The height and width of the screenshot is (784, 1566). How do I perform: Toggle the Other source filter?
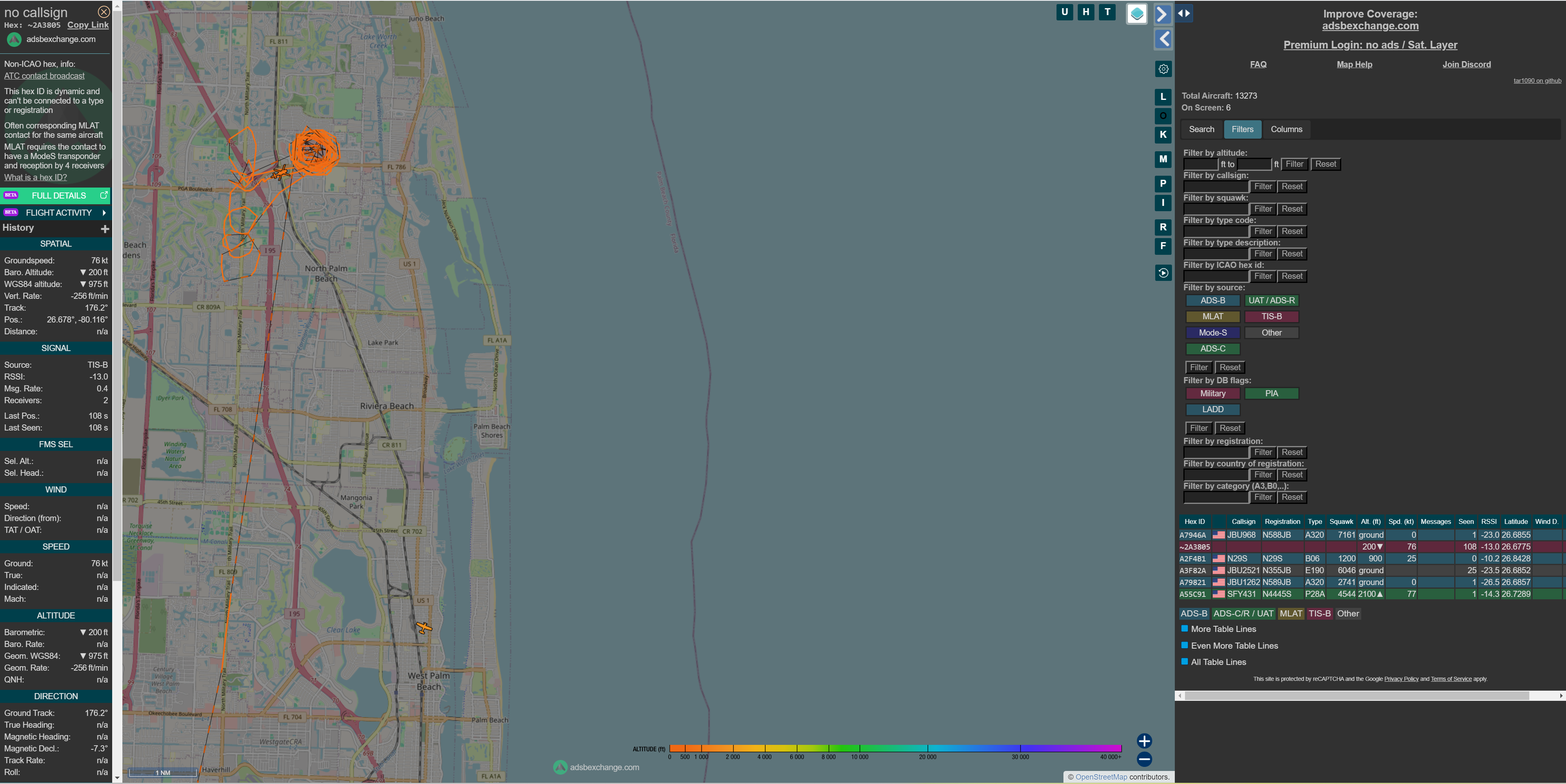point(1271,332)
